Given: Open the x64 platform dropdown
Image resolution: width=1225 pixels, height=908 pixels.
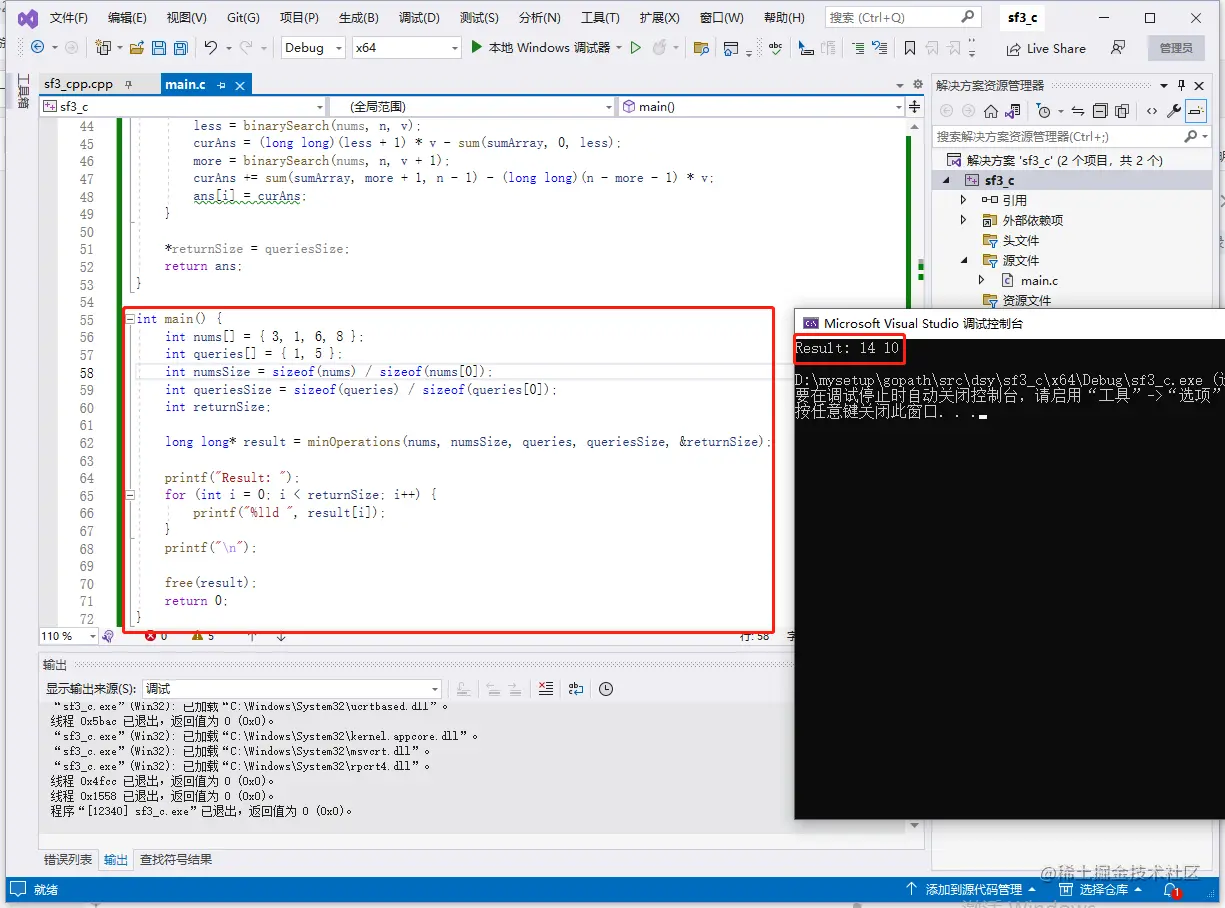Looking at the screenshot, I should [407, 47].
